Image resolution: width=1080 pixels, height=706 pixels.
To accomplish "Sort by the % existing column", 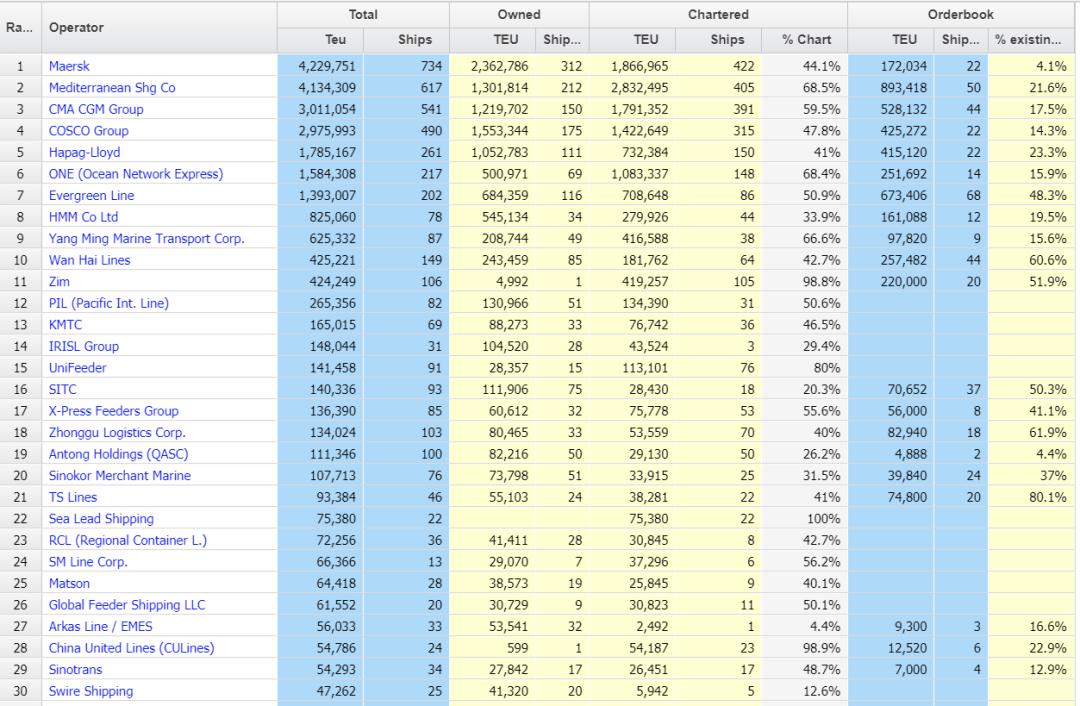I will coord(1031,40).
